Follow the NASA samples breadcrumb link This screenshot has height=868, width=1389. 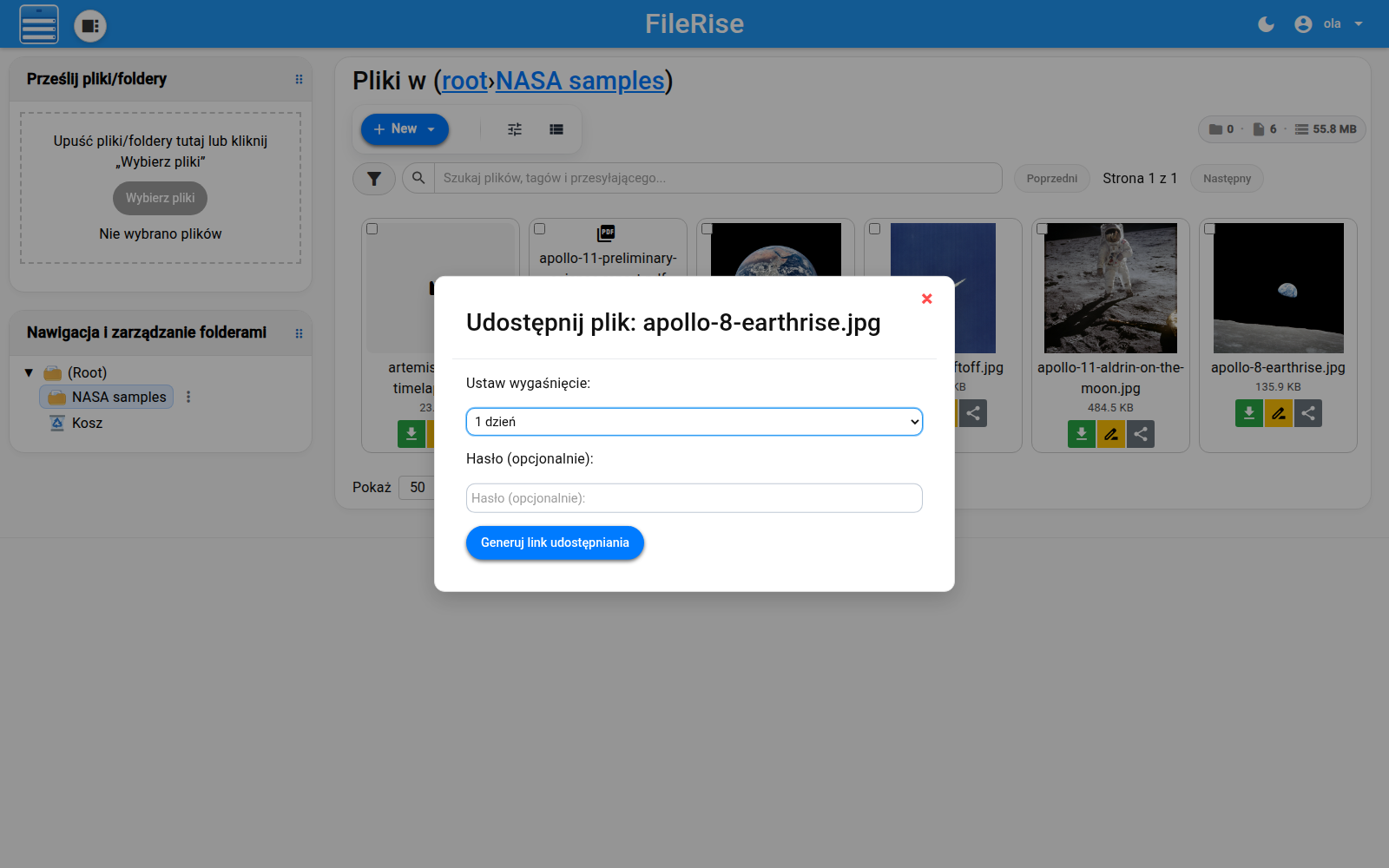click(580, 81)
